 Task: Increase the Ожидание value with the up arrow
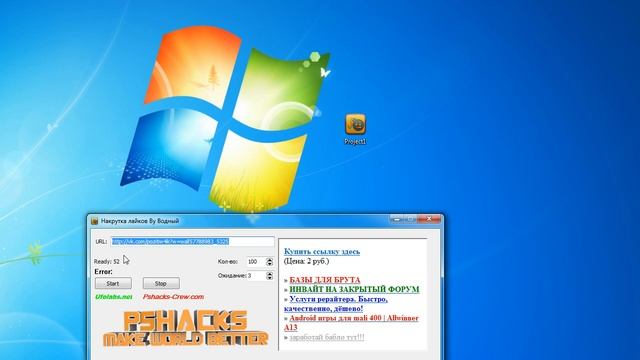click(x=269, y=274)
